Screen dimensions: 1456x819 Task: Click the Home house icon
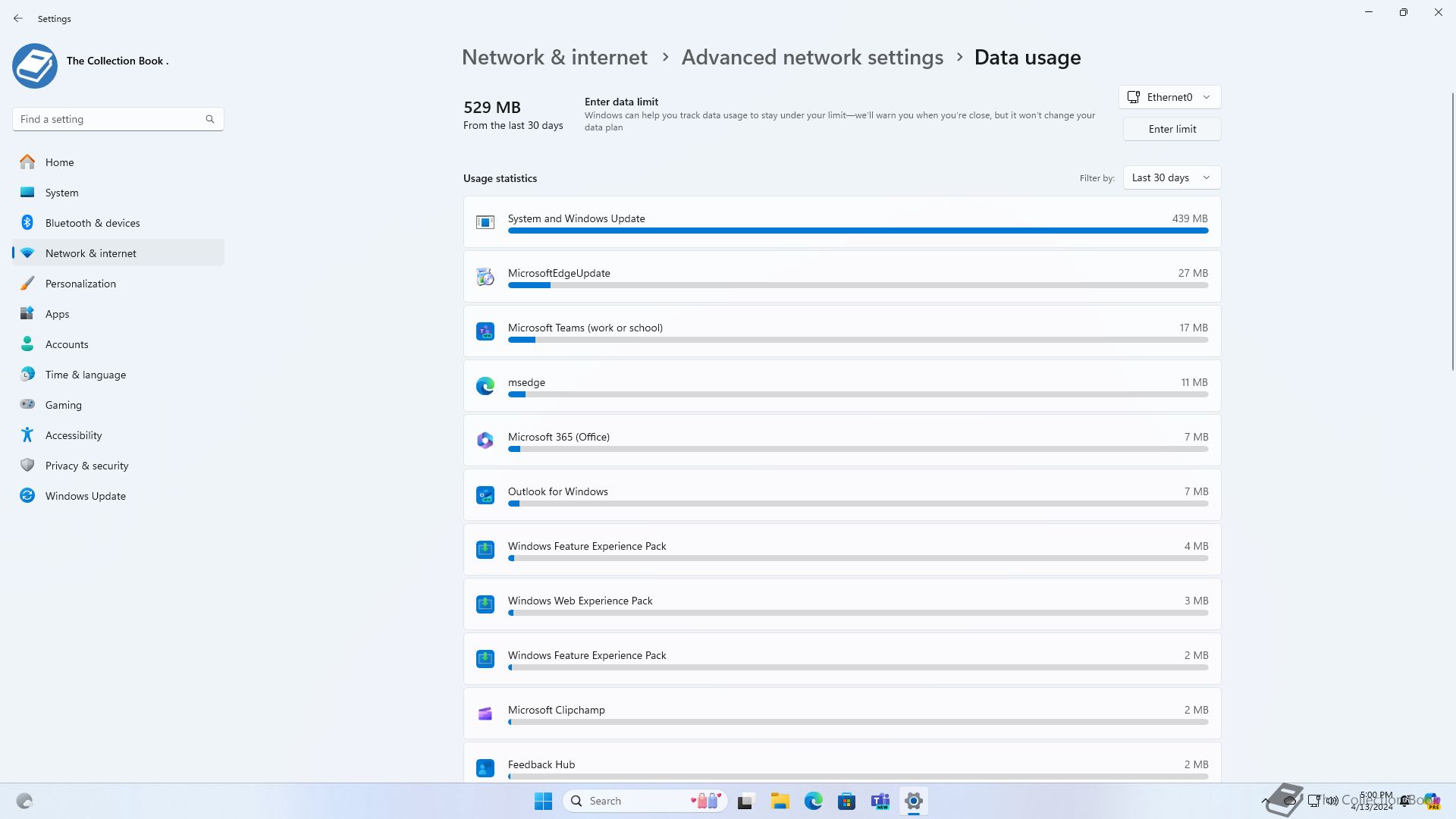[27, 162]
